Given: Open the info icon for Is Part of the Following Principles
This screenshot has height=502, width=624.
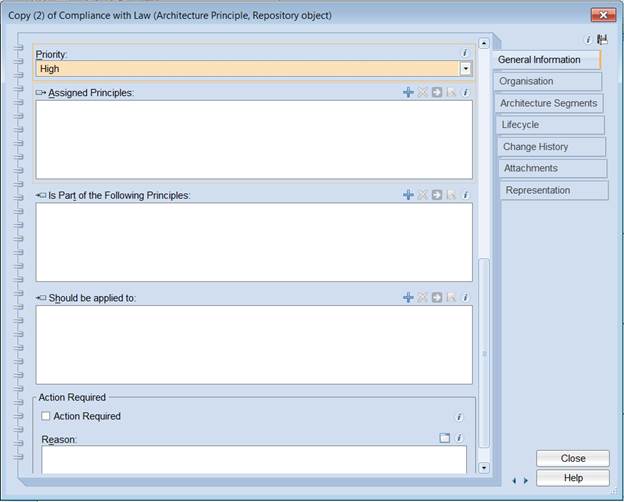Looking at the screenshot, I should (x=465, y=195).
